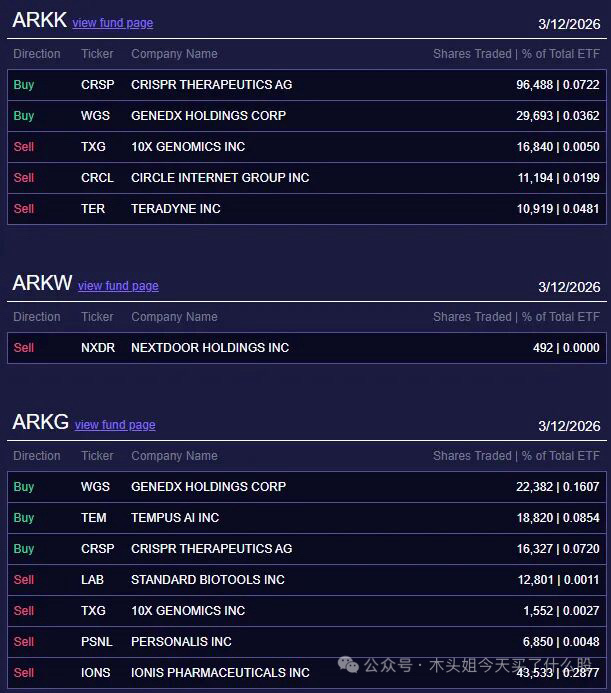The image size is (611, 693).
Task: Open ARKG view fund page link
Action: click(115, 425)
